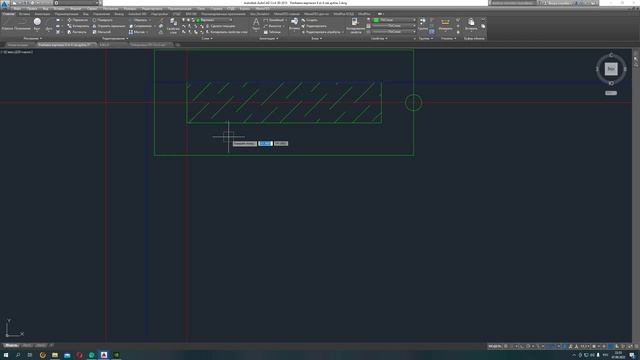The width and height of the screenshot is (640, 360).
Task: Choose the Stretch (Растянуть) tool
Action: (x=78, y=32)
